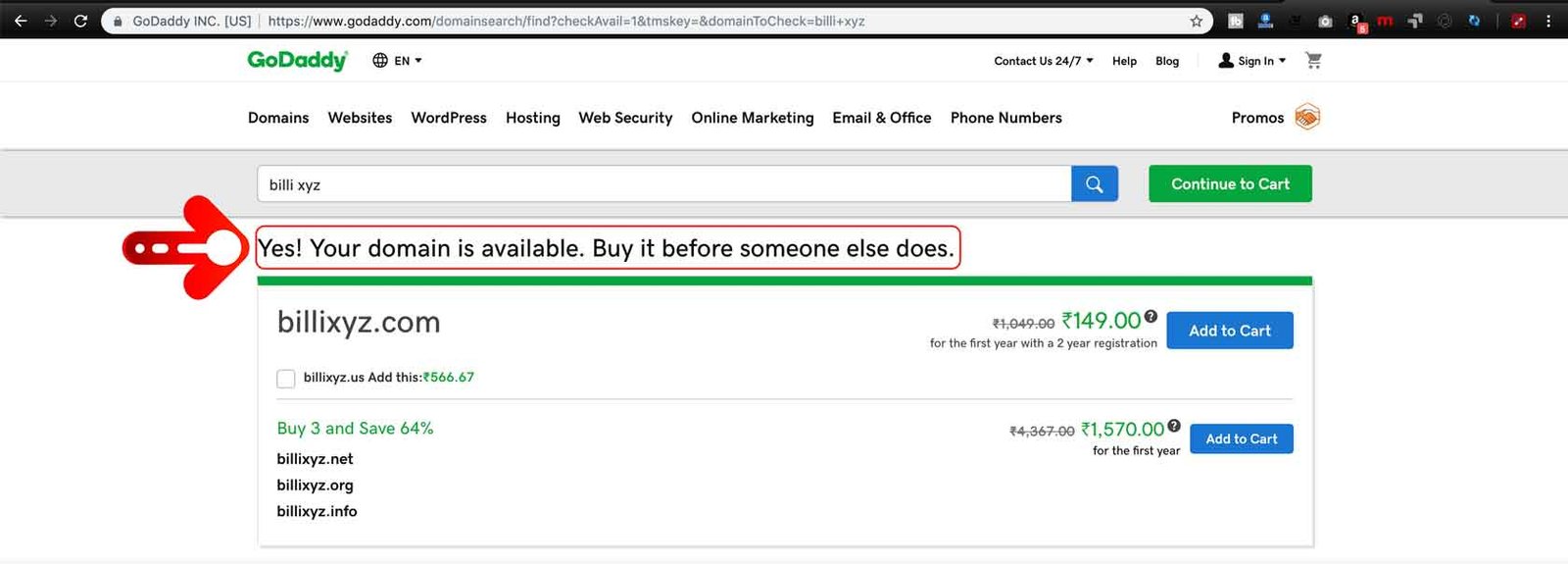Screen dimensions: 1568x564
Task: Click help icon beside ₹149.00 price
Action: [x=1151, y=316]
